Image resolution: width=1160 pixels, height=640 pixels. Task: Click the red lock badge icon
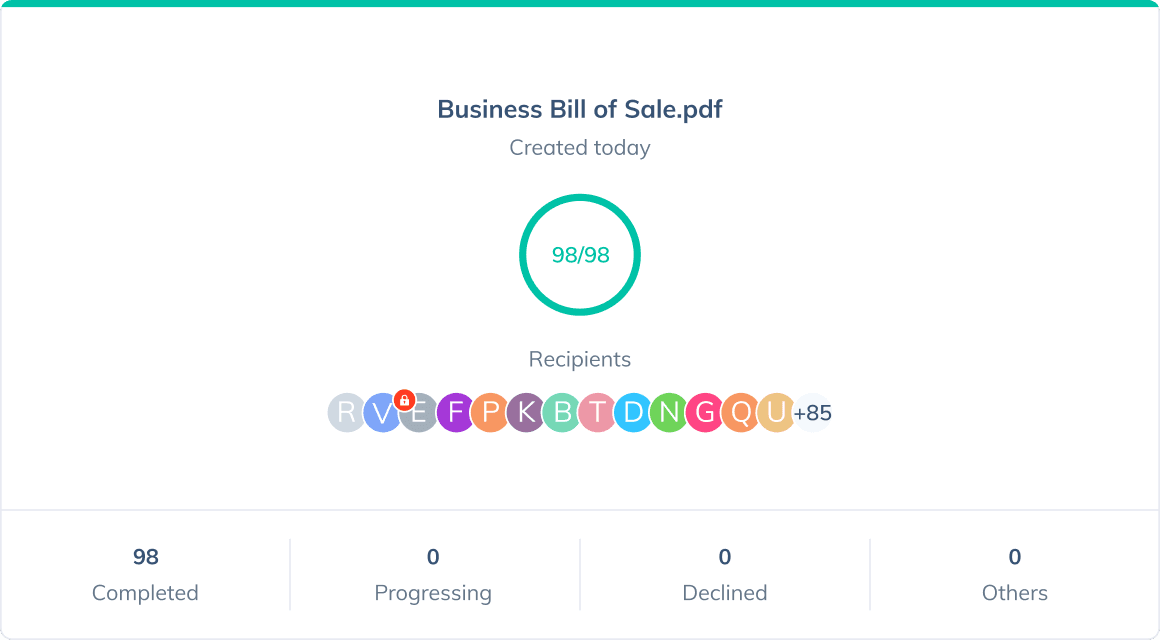point(404,400)
